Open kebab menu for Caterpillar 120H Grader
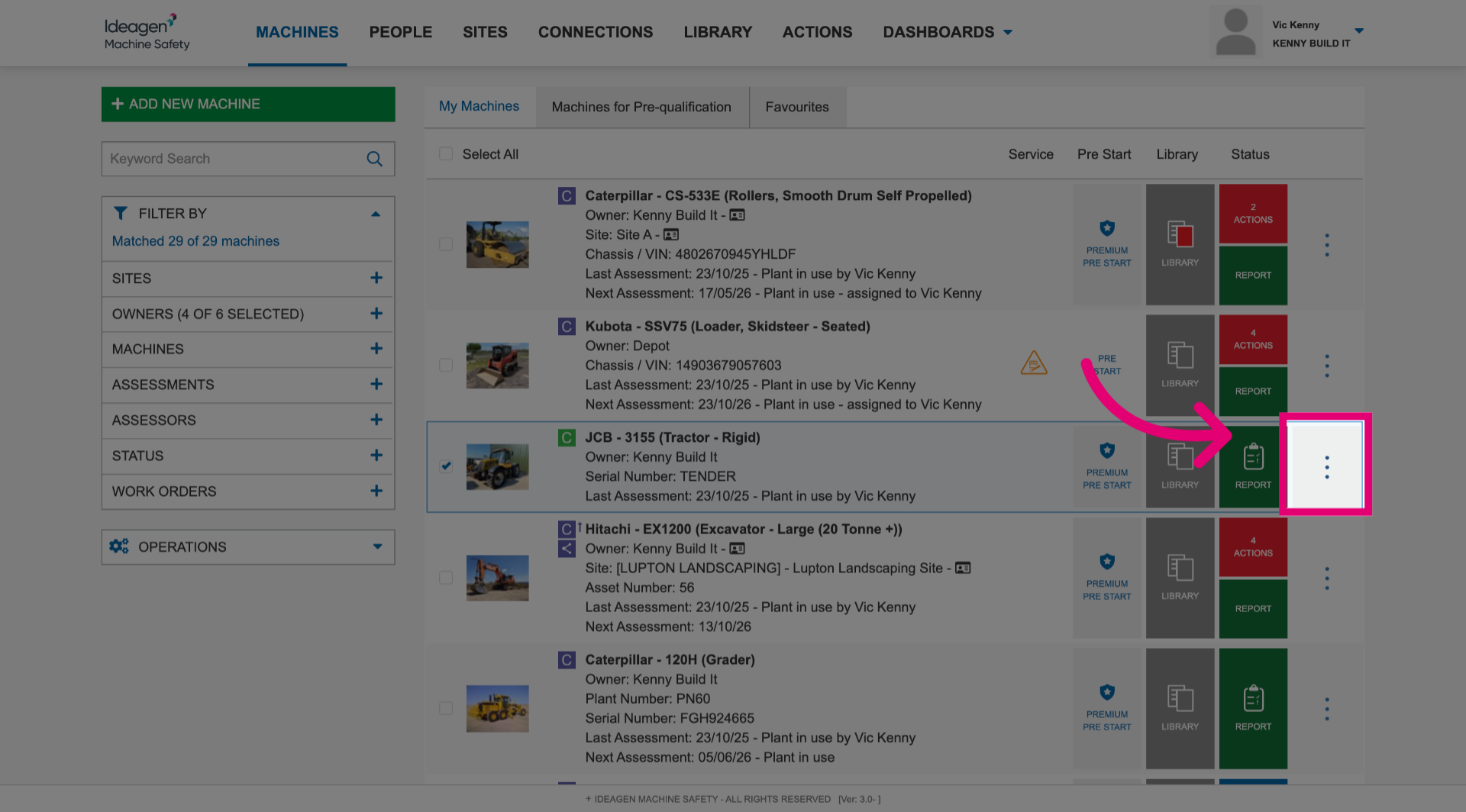This screenshot has width=1466, height=812. click(x=1326, y=709)
